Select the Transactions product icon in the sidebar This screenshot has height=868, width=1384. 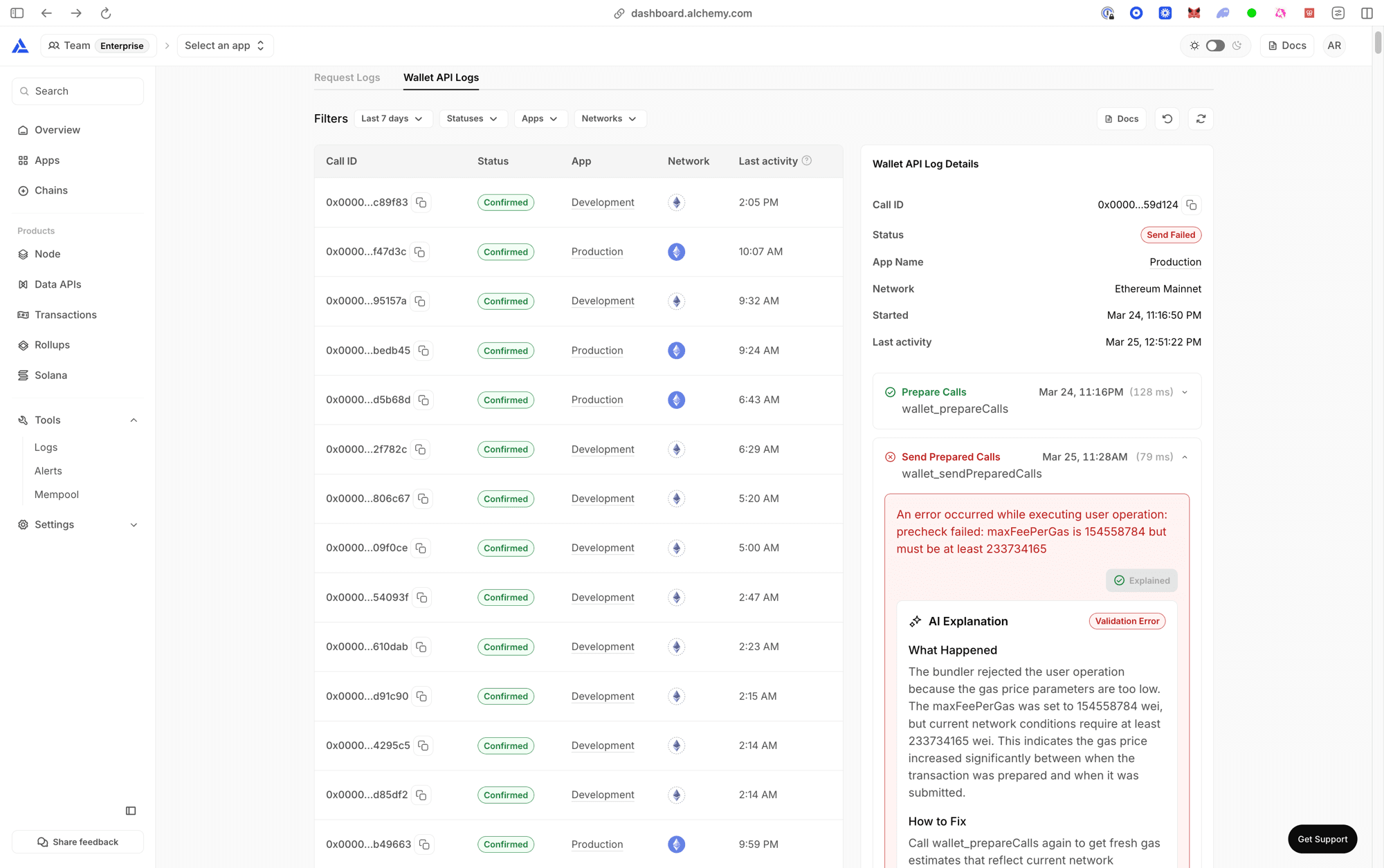[x=21, y=315]
